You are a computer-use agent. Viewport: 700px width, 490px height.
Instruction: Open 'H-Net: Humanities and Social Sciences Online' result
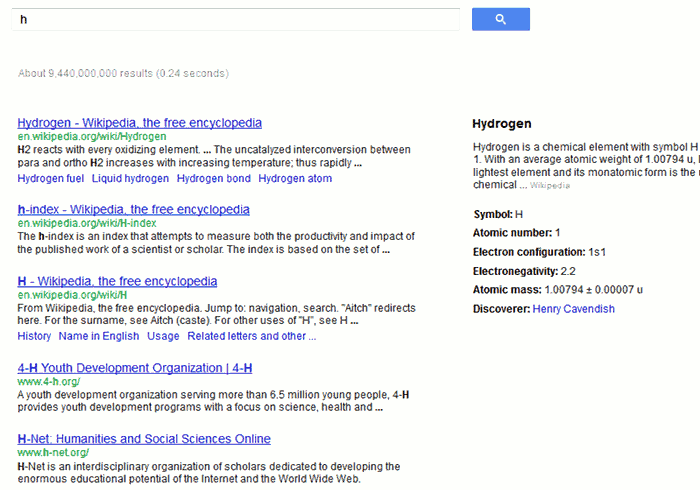[144, 439]
